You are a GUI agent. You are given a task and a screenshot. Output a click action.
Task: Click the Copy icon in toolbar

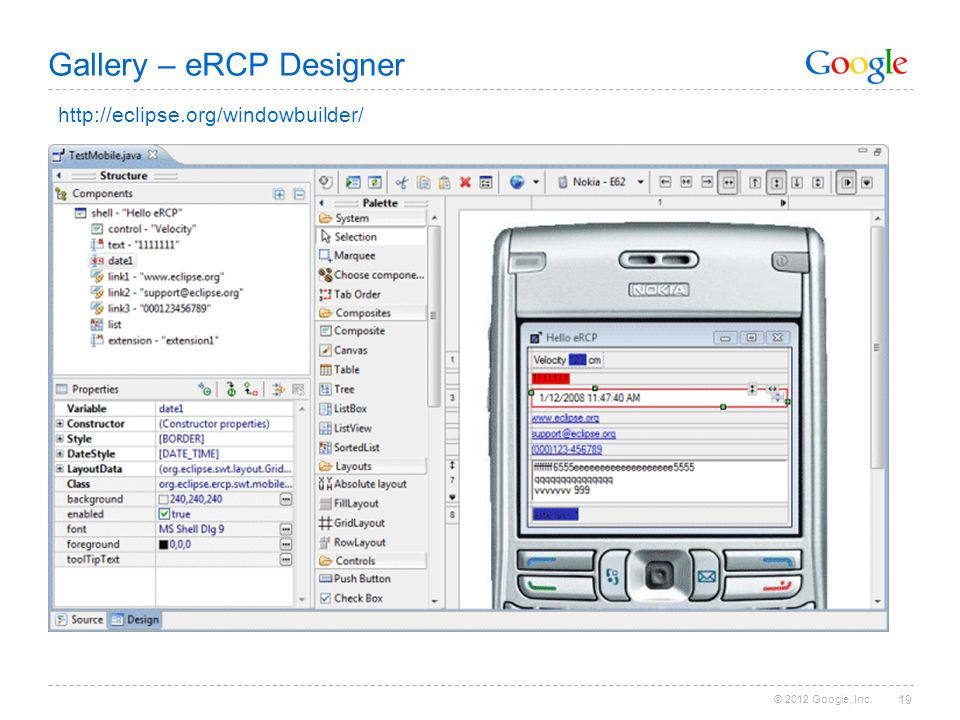pyautogui.click(x=423, y=182)
